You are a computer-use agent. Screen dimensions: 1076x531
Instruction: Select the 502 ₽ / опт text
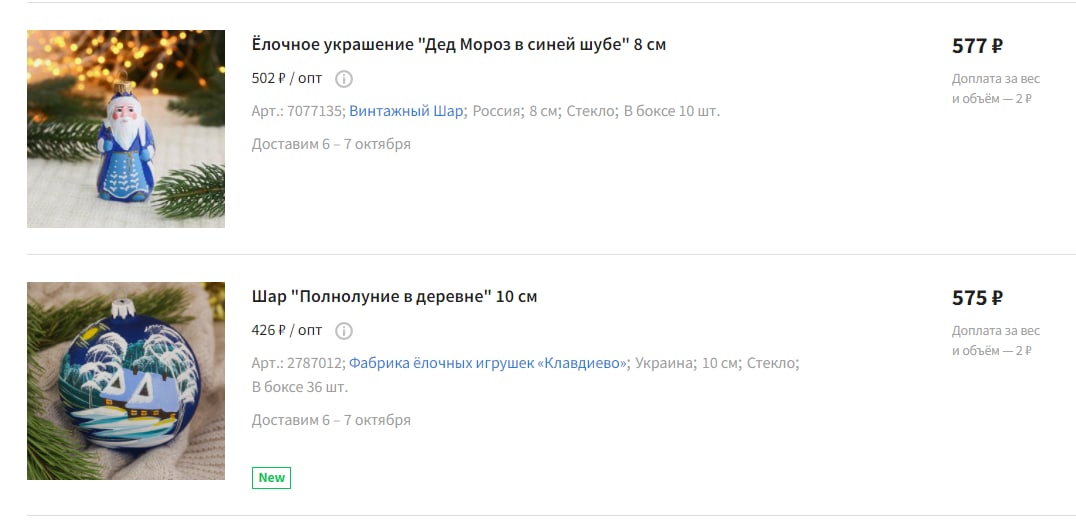287,78
